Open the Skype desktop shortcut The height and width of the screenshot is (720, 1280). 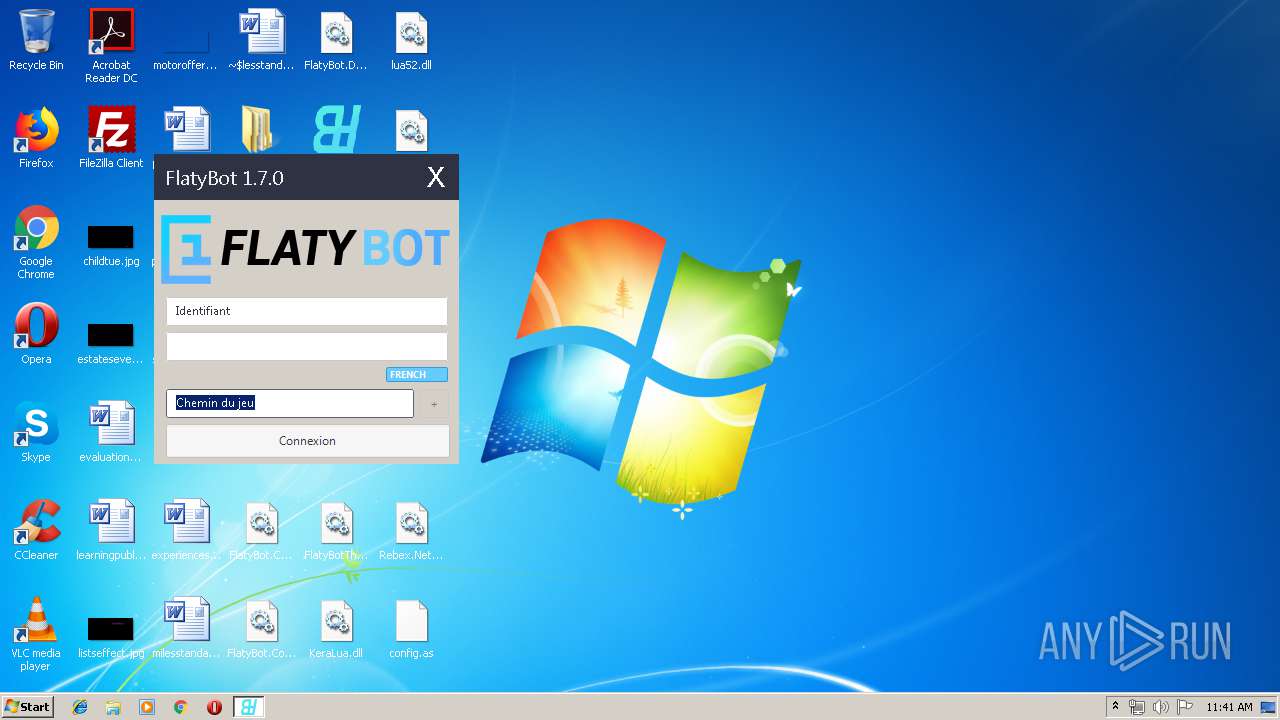click(36, 432)
